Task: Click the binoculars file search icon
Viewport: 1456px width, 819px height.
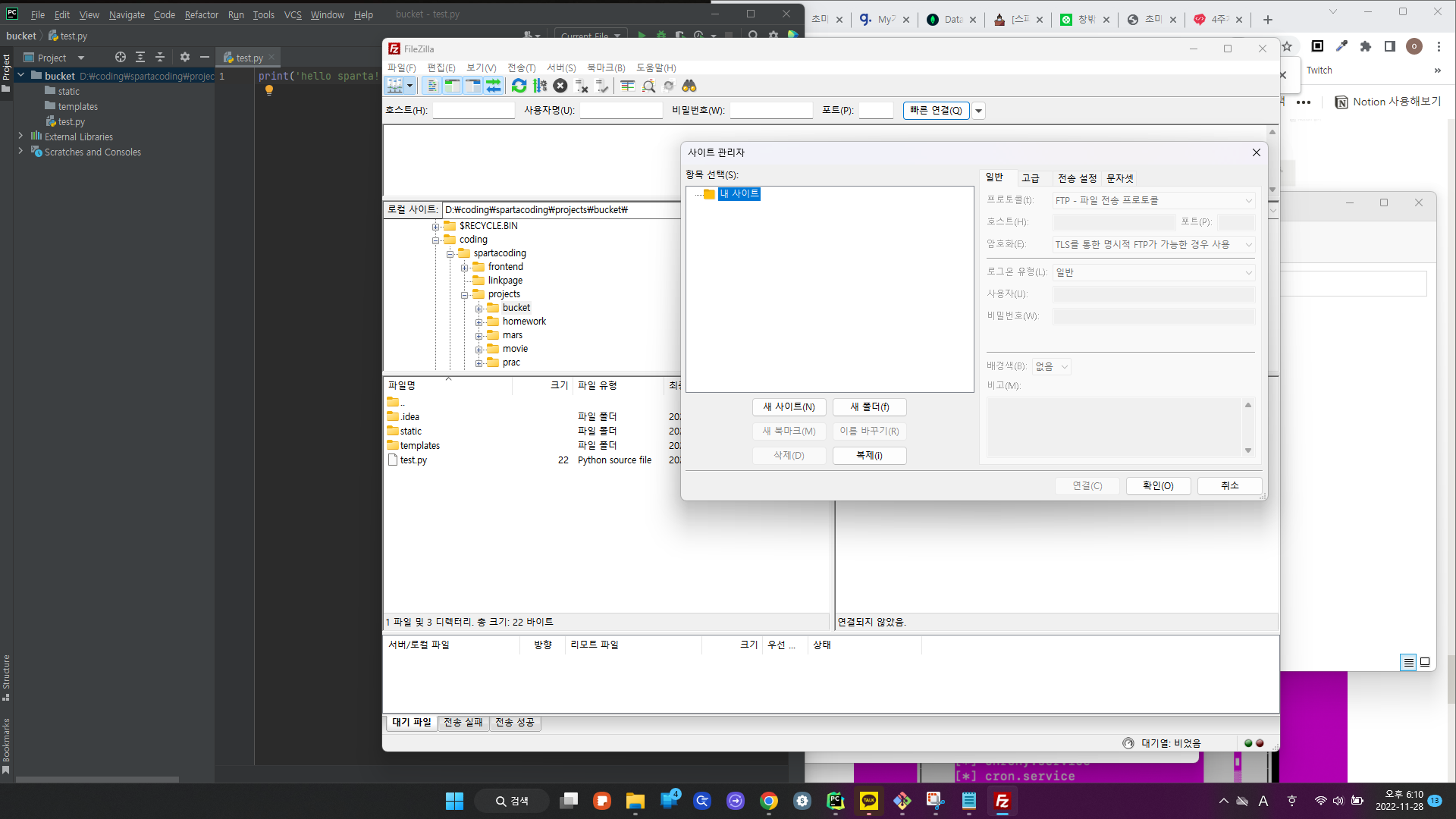Action: (x=689, y=86)
